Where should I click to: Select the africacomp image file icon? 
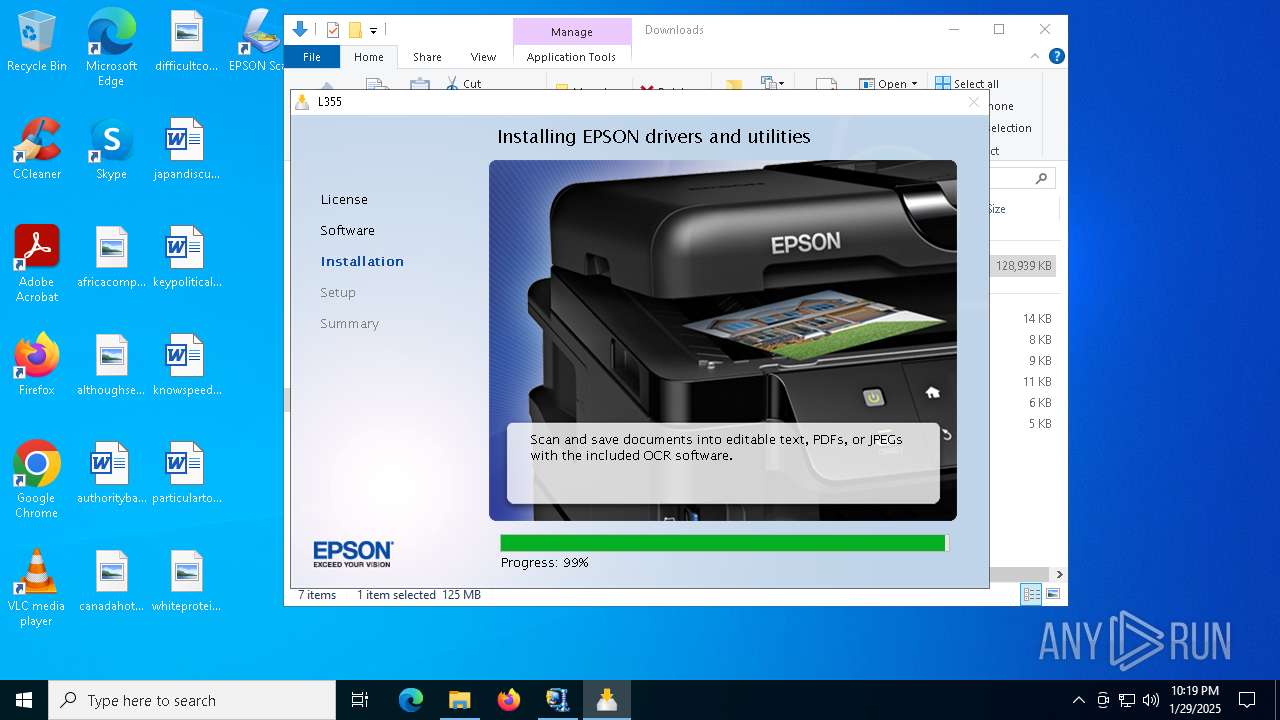coord(111,257)
